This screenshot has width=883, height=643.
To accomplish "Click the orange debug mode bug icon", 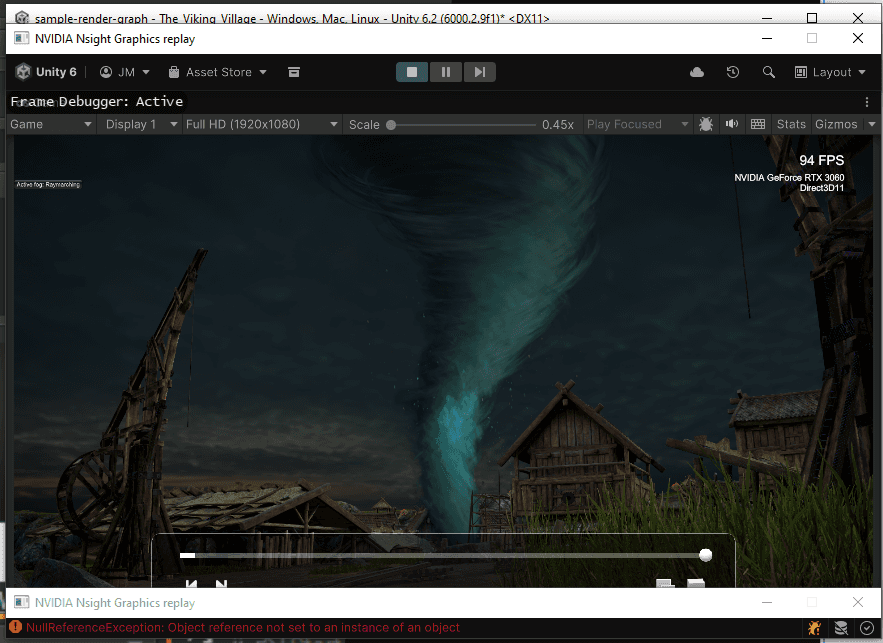I will pos(814,628).
